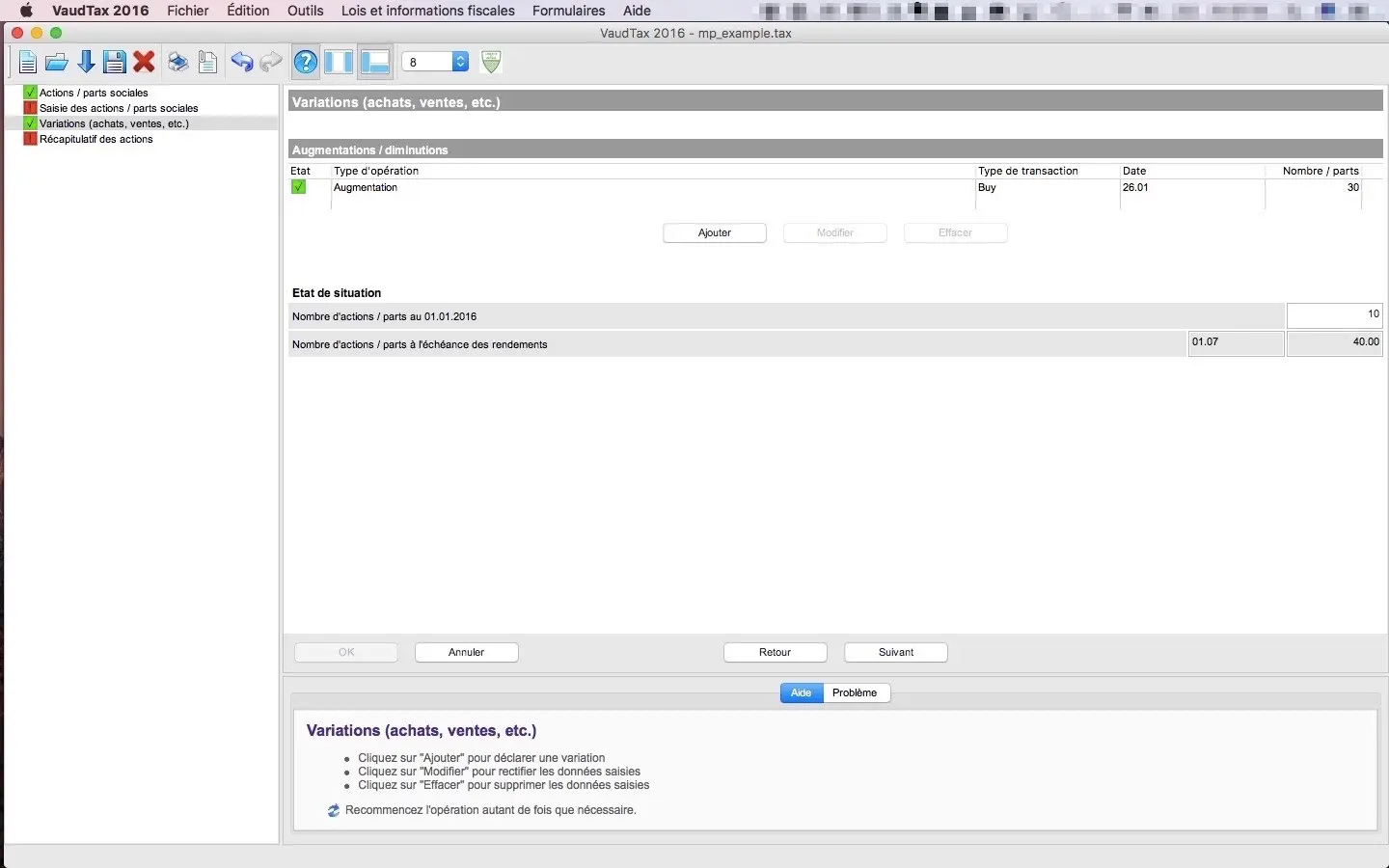Click the Type d'opération column header
The width and height of the screenshot is (1389, 868).
click(x=376, y=171)
